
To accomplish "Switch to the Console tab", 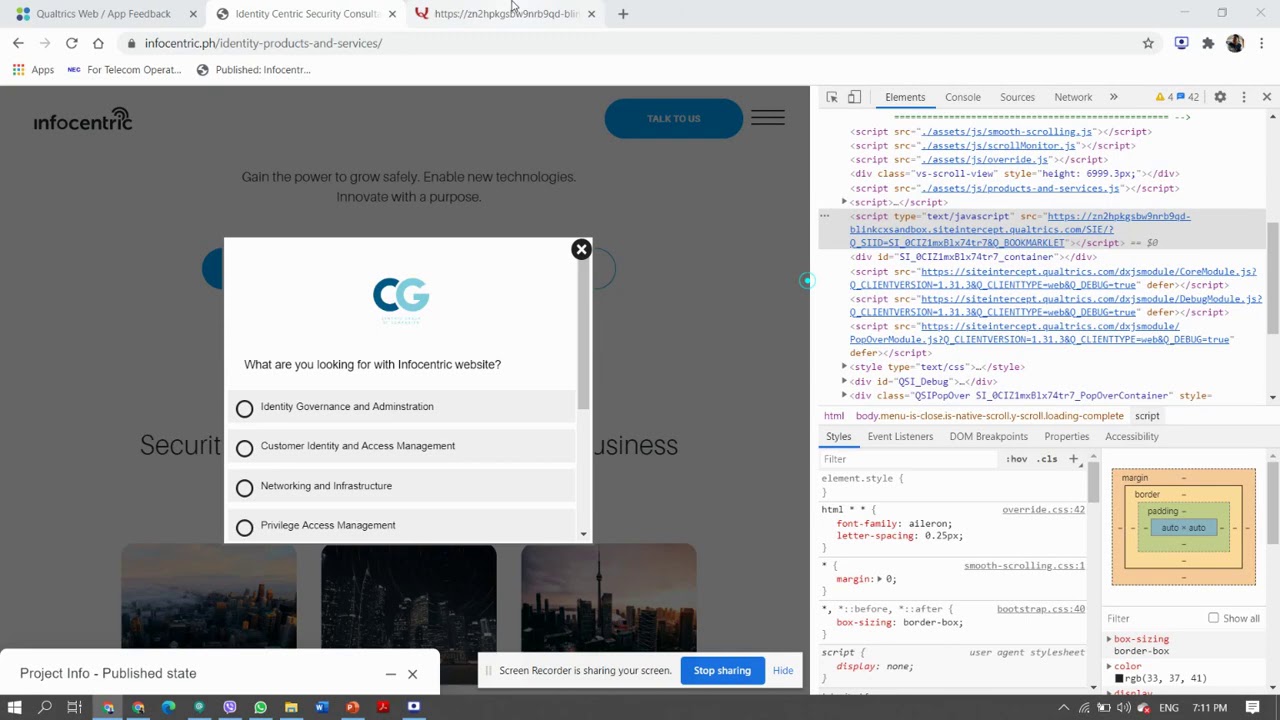I will coord(963,97).
